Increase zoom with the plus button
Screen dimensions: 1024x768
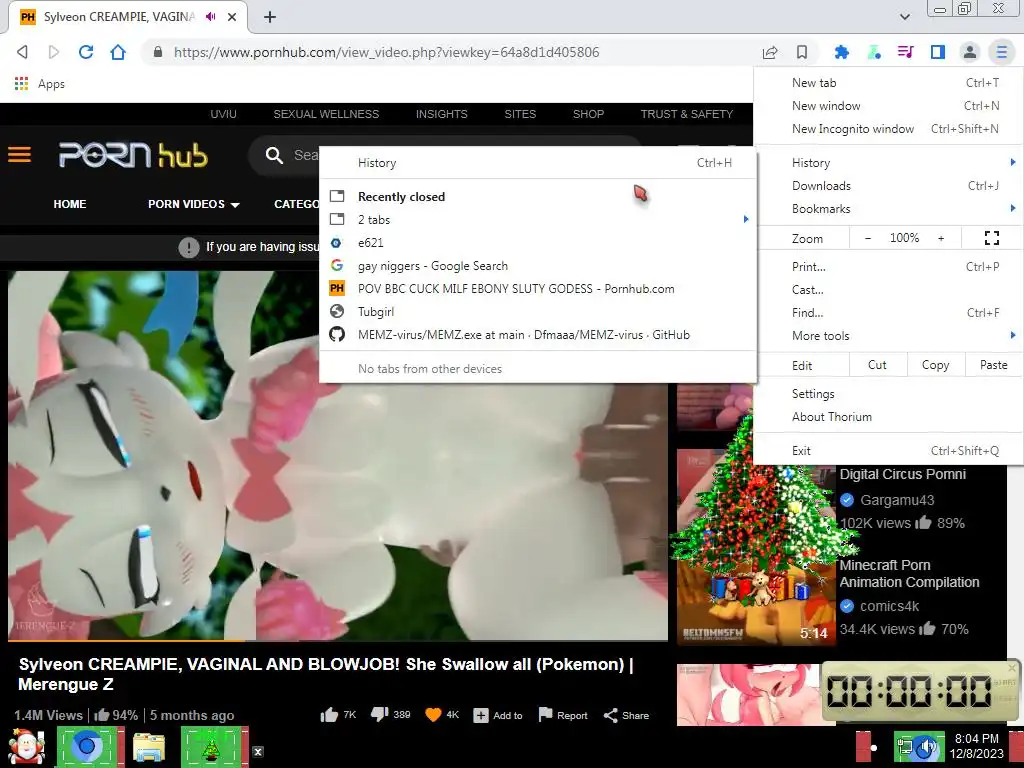click(x=941, y=238)
